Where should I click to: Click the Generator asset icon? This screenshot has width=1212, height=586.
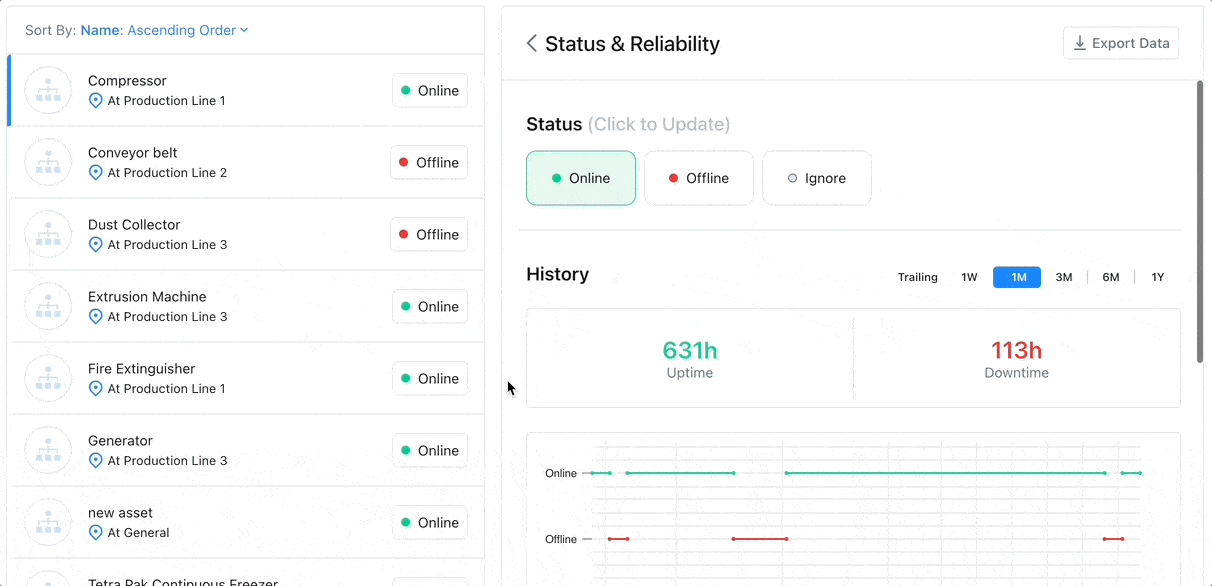(48, 450)
